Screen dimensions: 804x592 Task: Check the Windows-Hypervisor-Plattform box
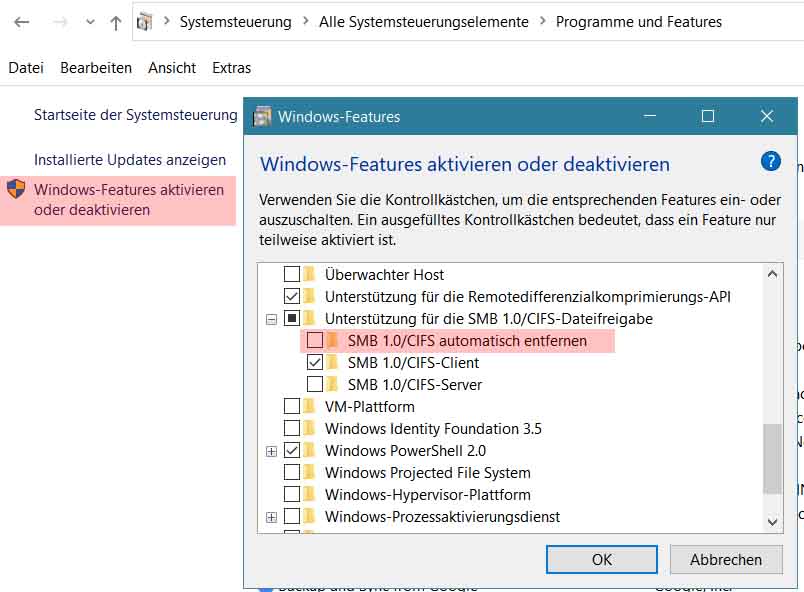292,494
